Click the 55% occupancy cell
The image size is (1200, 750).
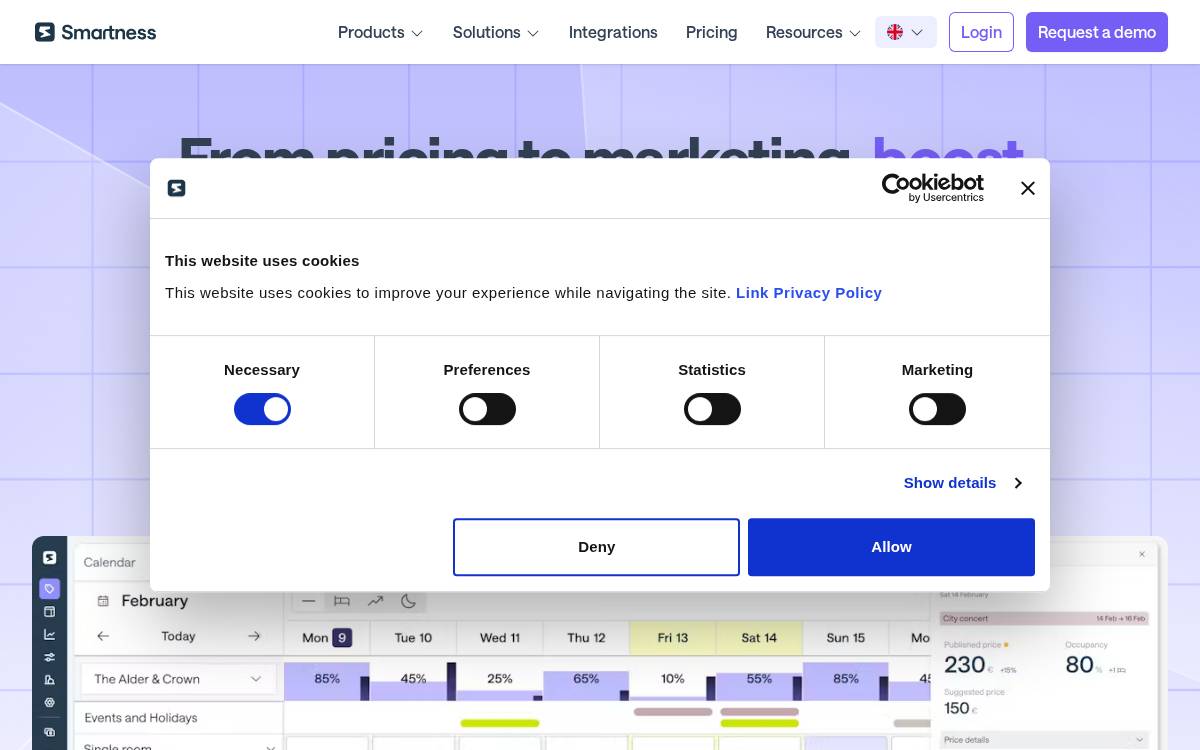(759, 679)
